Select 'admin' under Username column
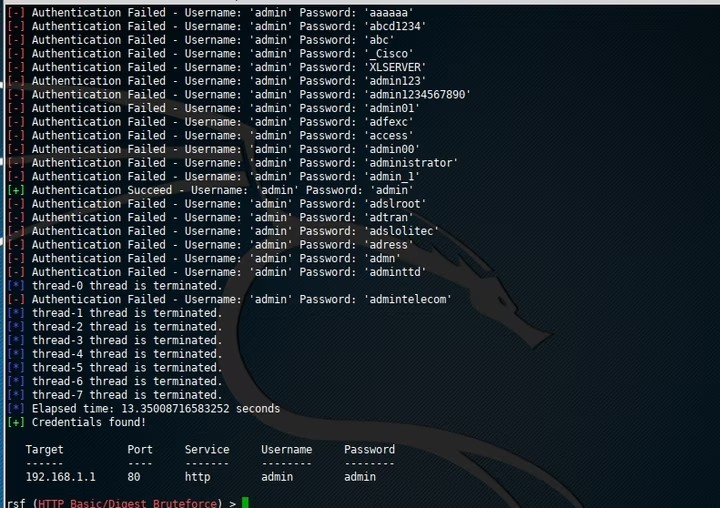Screen dimensions: 720x508 (x=277, y=477)
